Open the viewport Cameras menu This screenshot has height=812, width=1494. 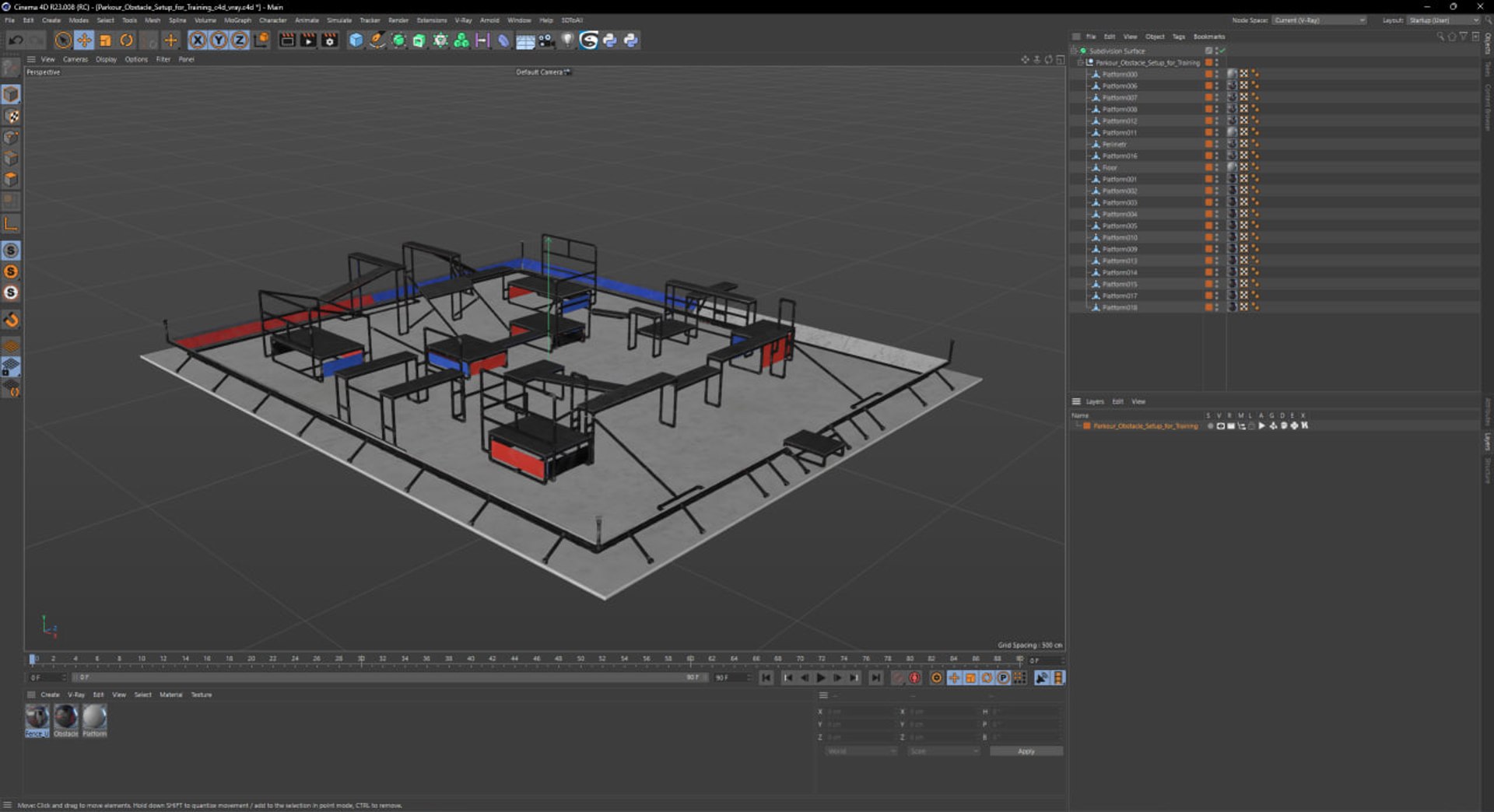(75, 59)
